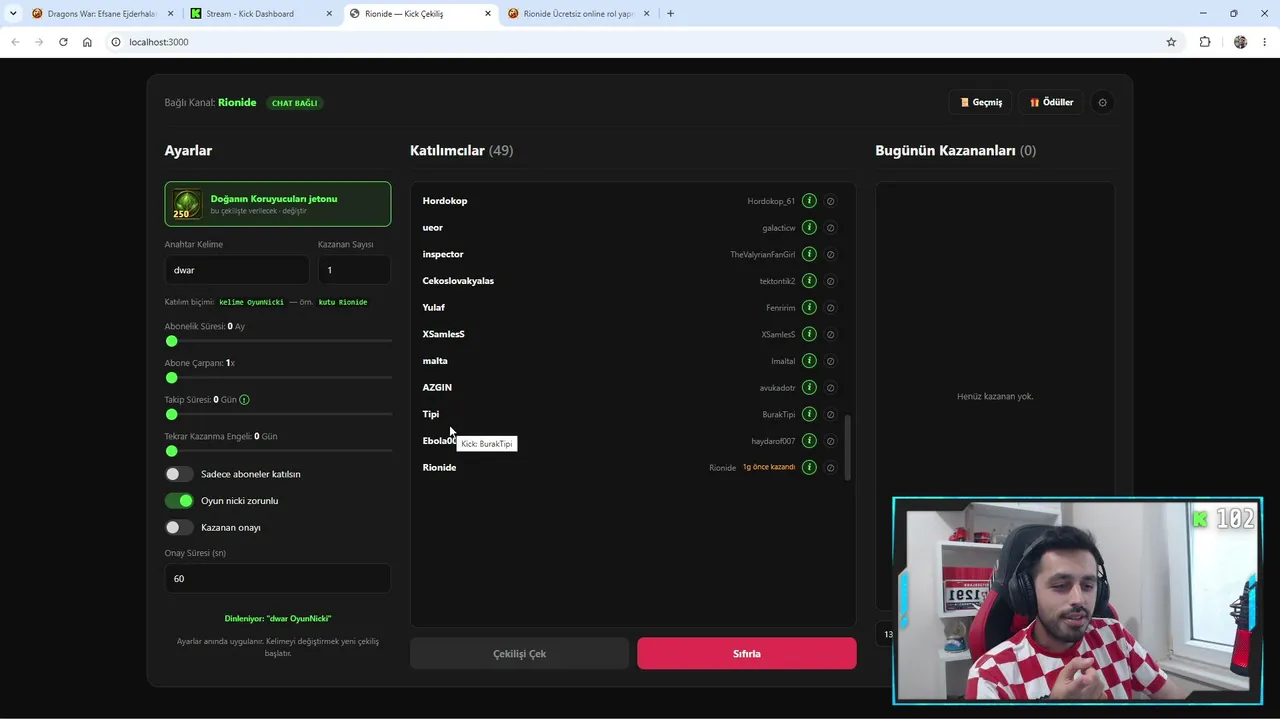Open info for participant Hordokop
Viewport: 1280px width, 720px height.
809,201
